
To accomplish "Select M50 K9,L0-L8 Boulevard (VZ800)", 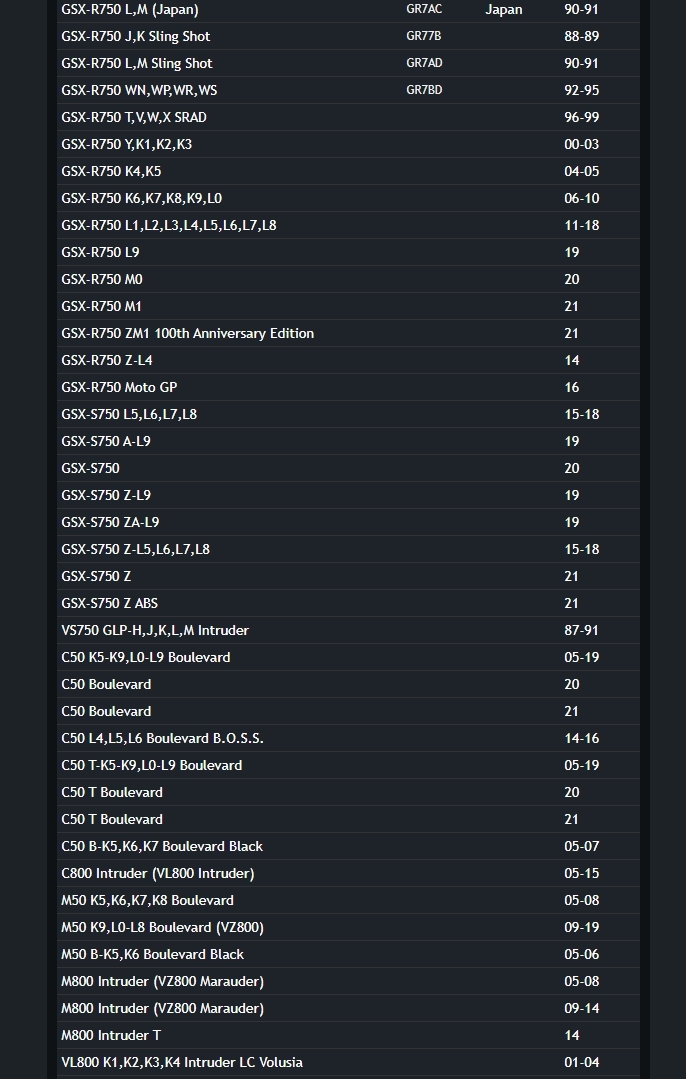I will pos(163,928).
